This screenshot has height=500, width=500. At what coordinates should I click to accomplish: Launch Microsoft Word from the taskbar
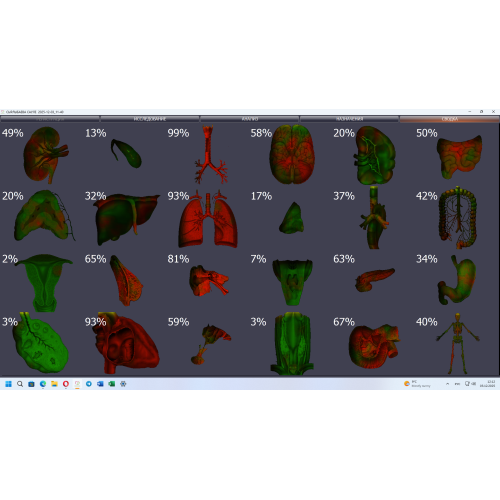(x=100, y=384)
